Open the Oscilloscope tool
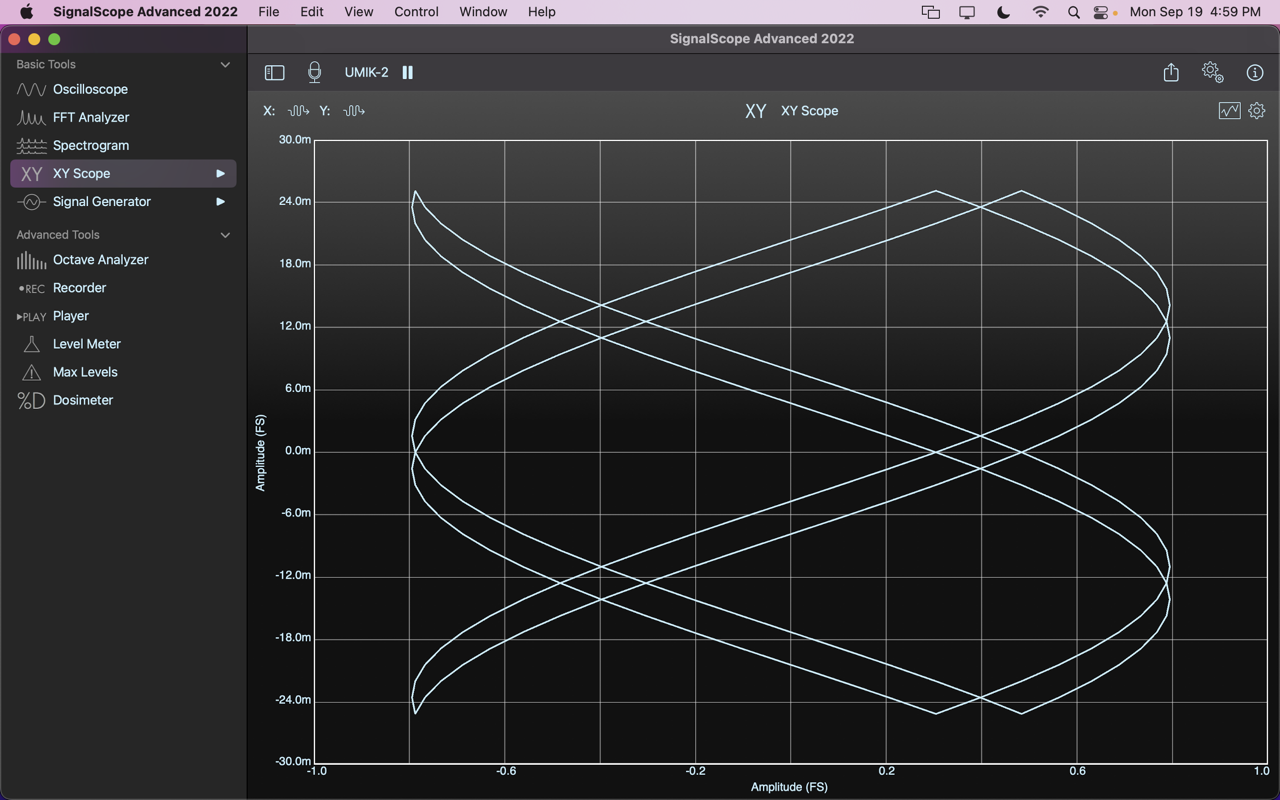The height and width of the screenshot is (800, 1280). (123, 89)
